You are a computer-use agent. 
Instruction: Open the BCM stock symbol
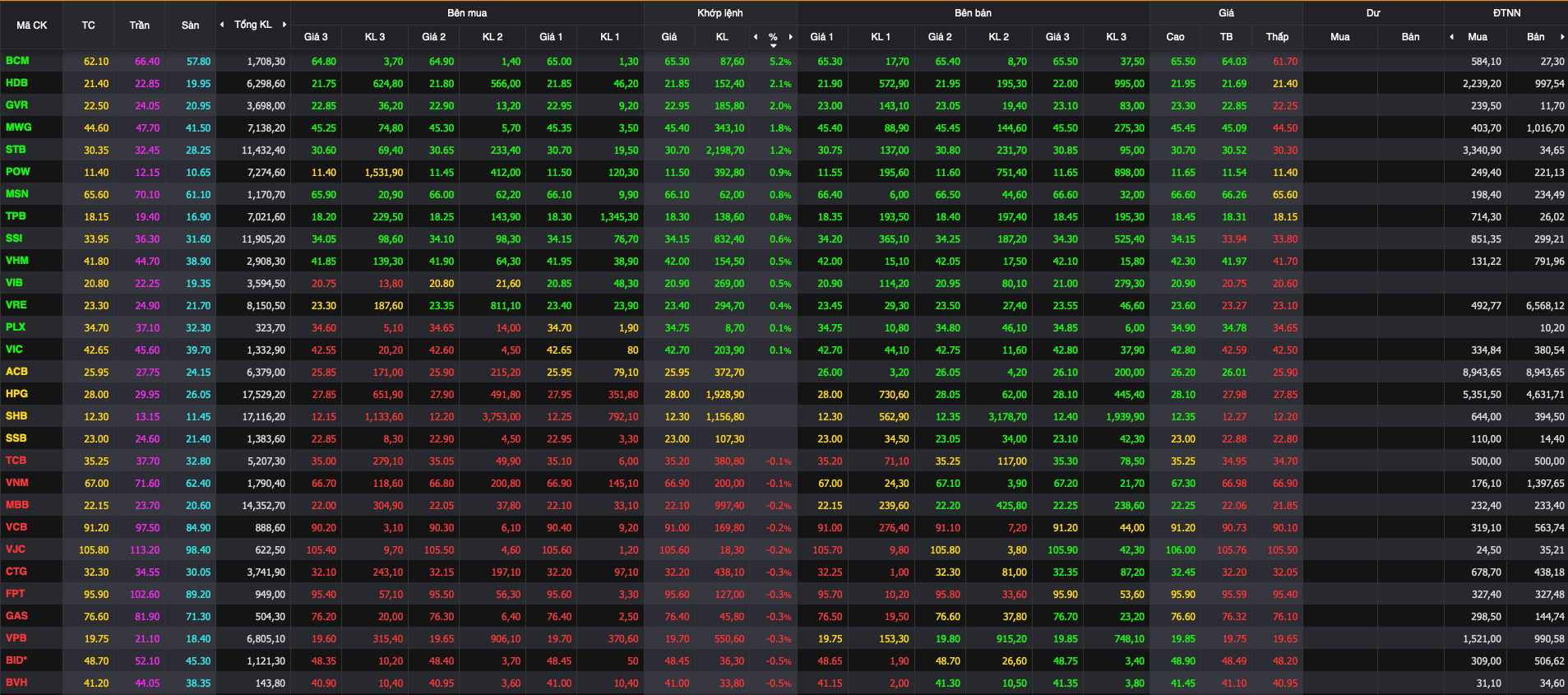(17, 61)
